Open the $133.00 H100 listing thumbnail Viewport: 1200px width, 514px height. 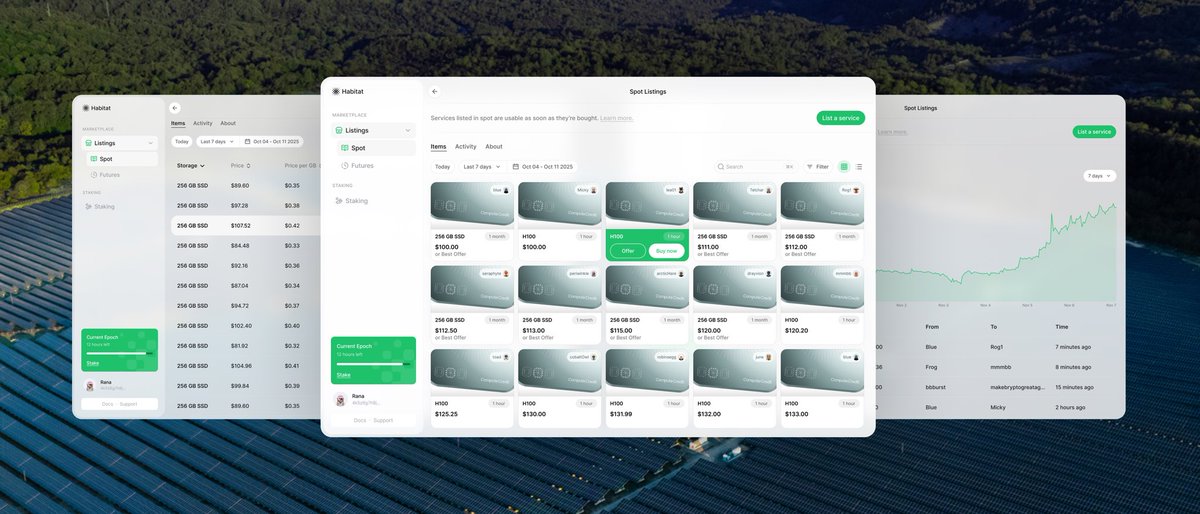pos(822,371)
